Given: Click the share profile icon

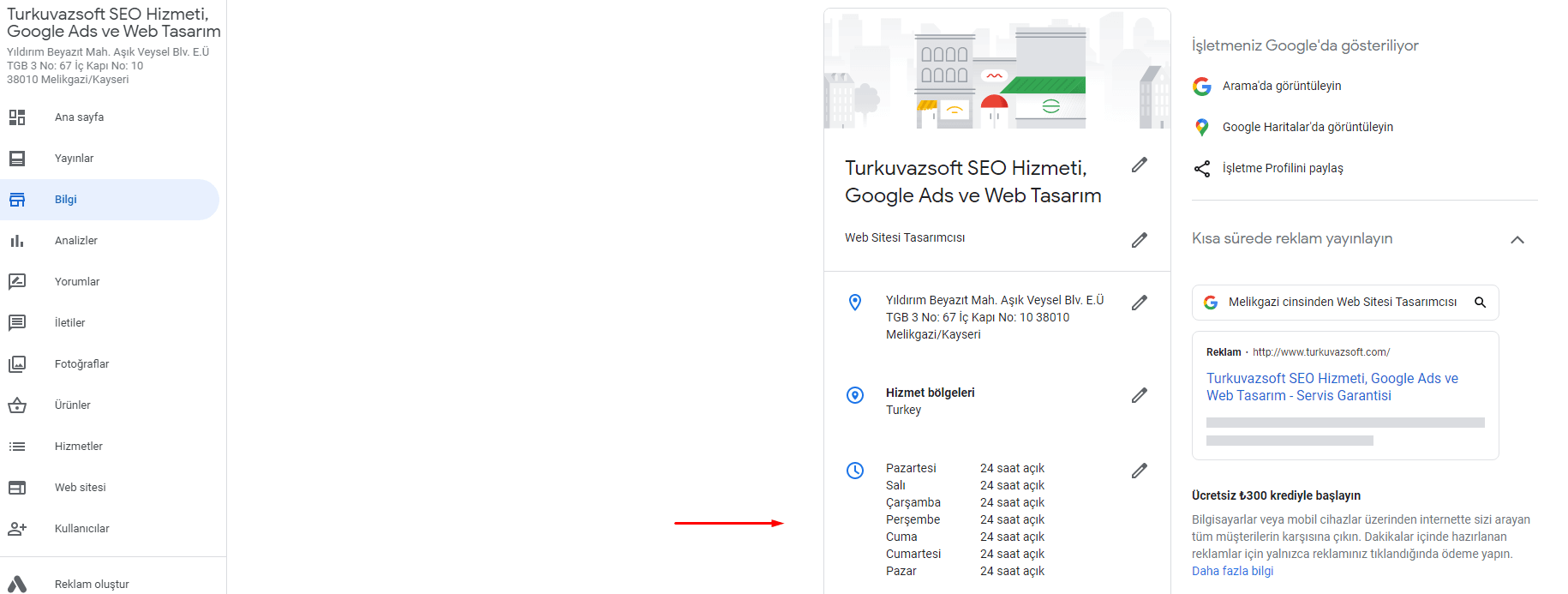Looking at the screenshot, I should 1202,169.
